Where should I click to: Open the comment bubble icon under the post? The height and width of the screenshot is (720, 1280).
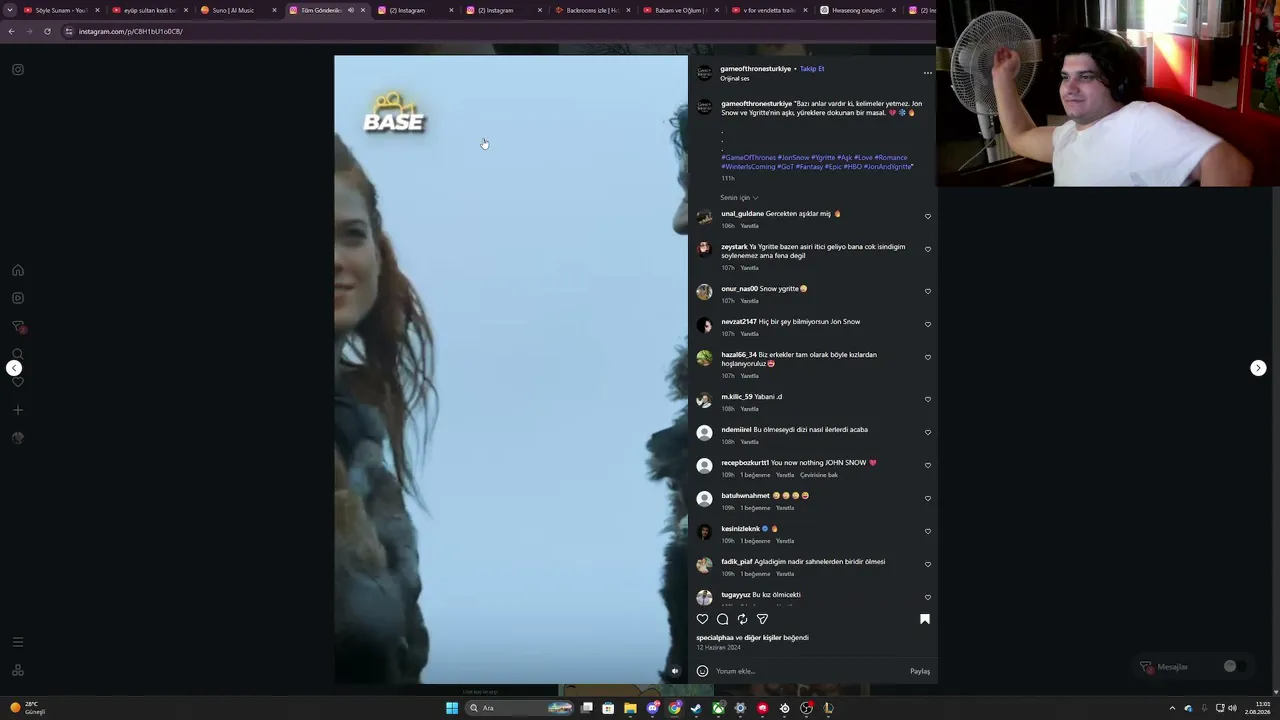[x=722, y=619]
